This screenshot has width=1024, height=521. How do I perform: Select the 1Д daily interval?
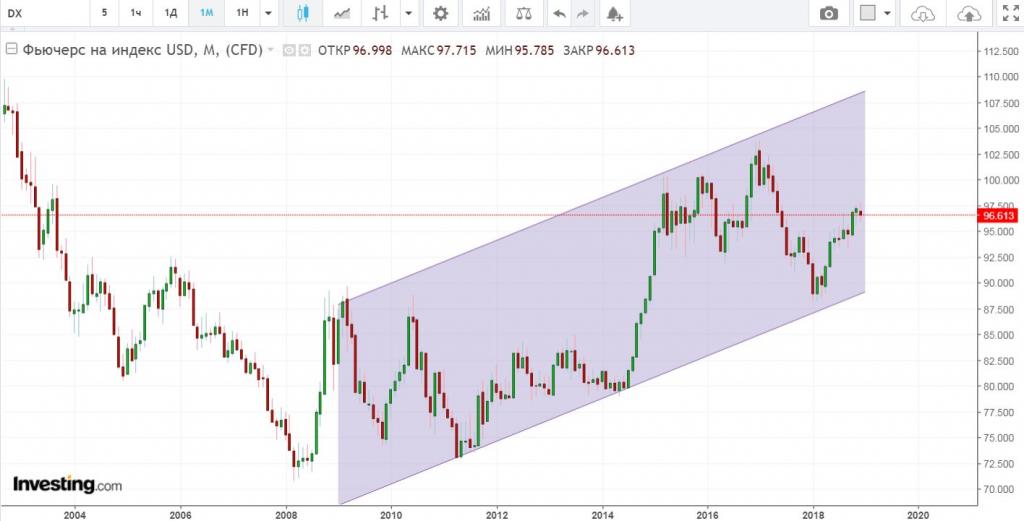pos(171,14)
